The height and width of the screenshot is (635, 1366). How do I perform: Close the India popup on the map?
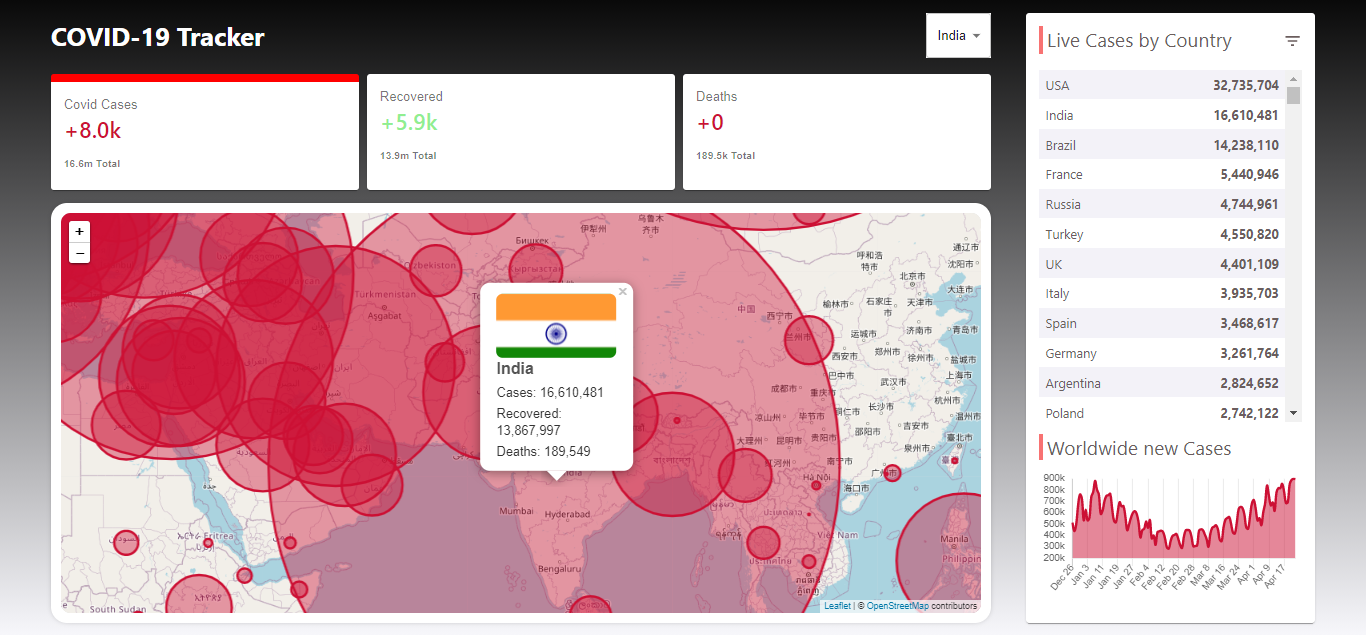pyautogui.click(x=622, y=291)
